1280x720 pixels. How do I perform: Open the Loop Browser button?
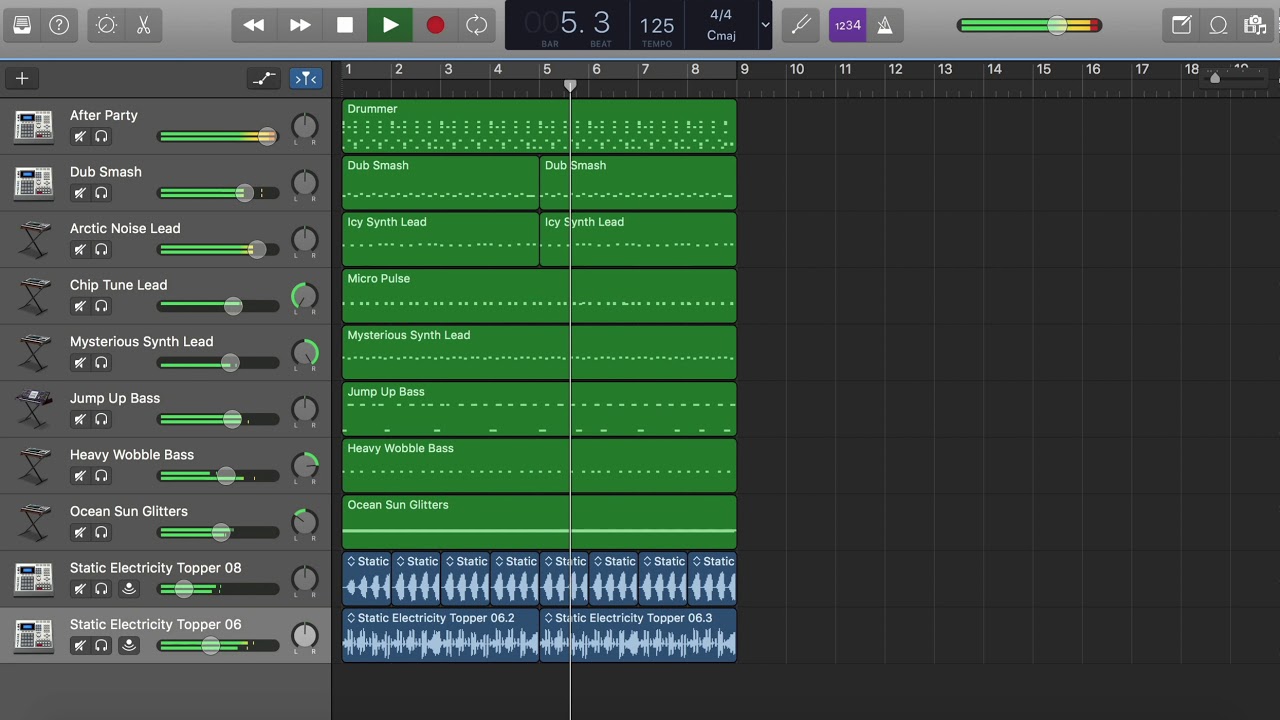click(x=1218, y=25)
